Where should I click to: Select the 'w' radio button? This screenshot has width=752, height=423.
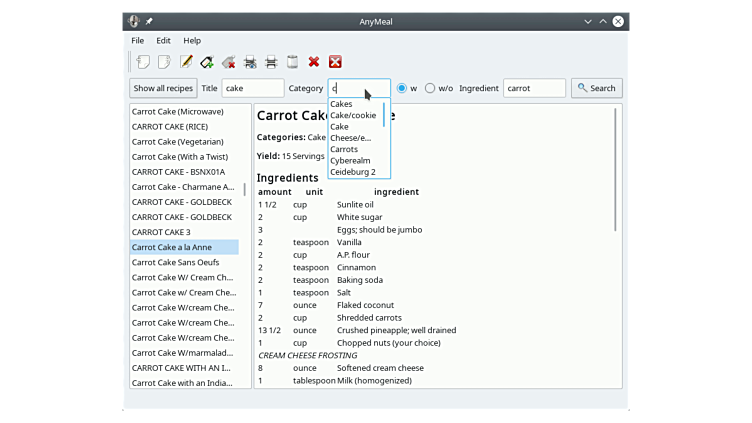pos(402,88)
